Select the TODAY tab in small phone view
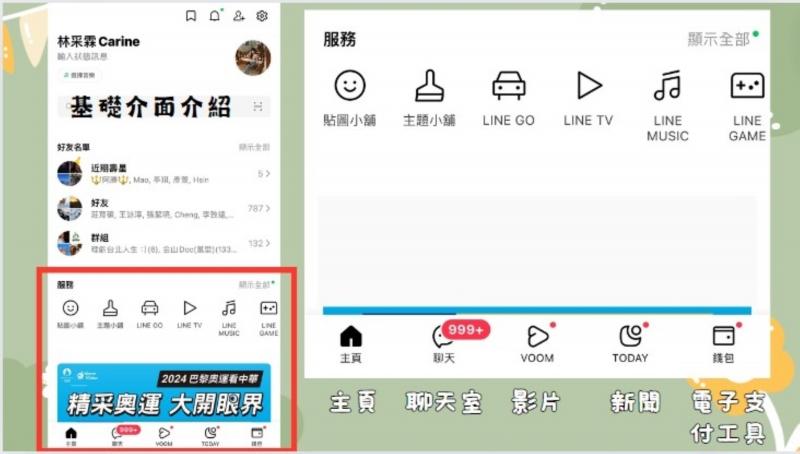The image size is (800, 454). pos(210,437)
